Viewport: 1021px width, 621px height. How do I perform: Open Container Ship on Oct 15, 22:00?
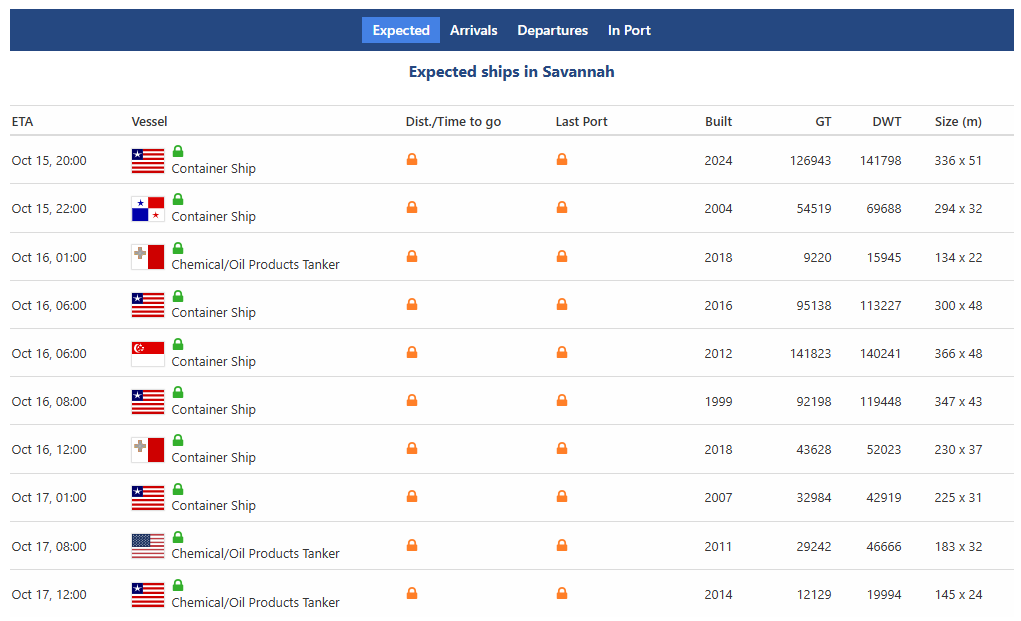coord(214,217)
